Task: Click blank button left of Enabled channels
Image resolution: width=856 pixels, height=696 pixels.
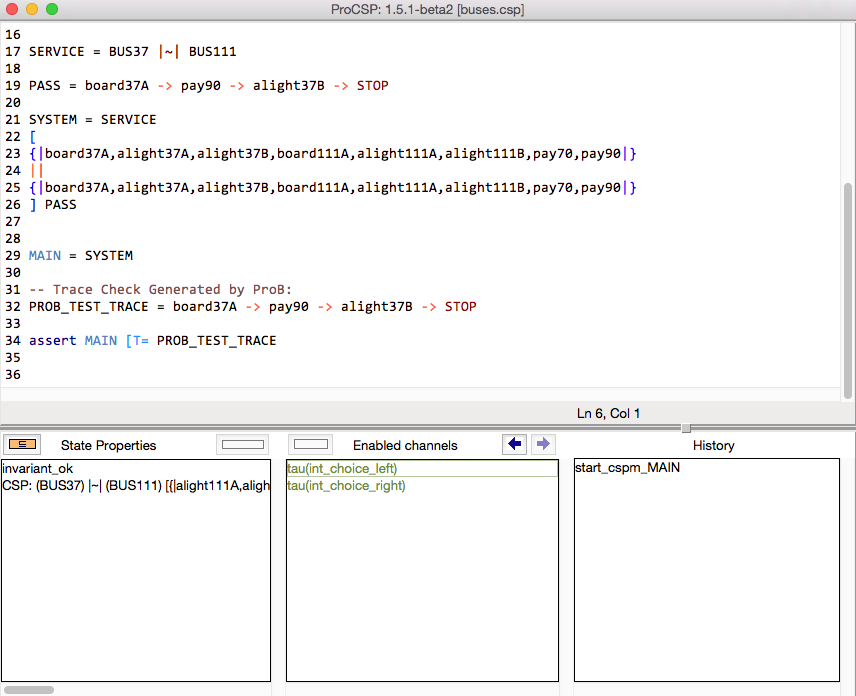Action: (x=312, y=444)
